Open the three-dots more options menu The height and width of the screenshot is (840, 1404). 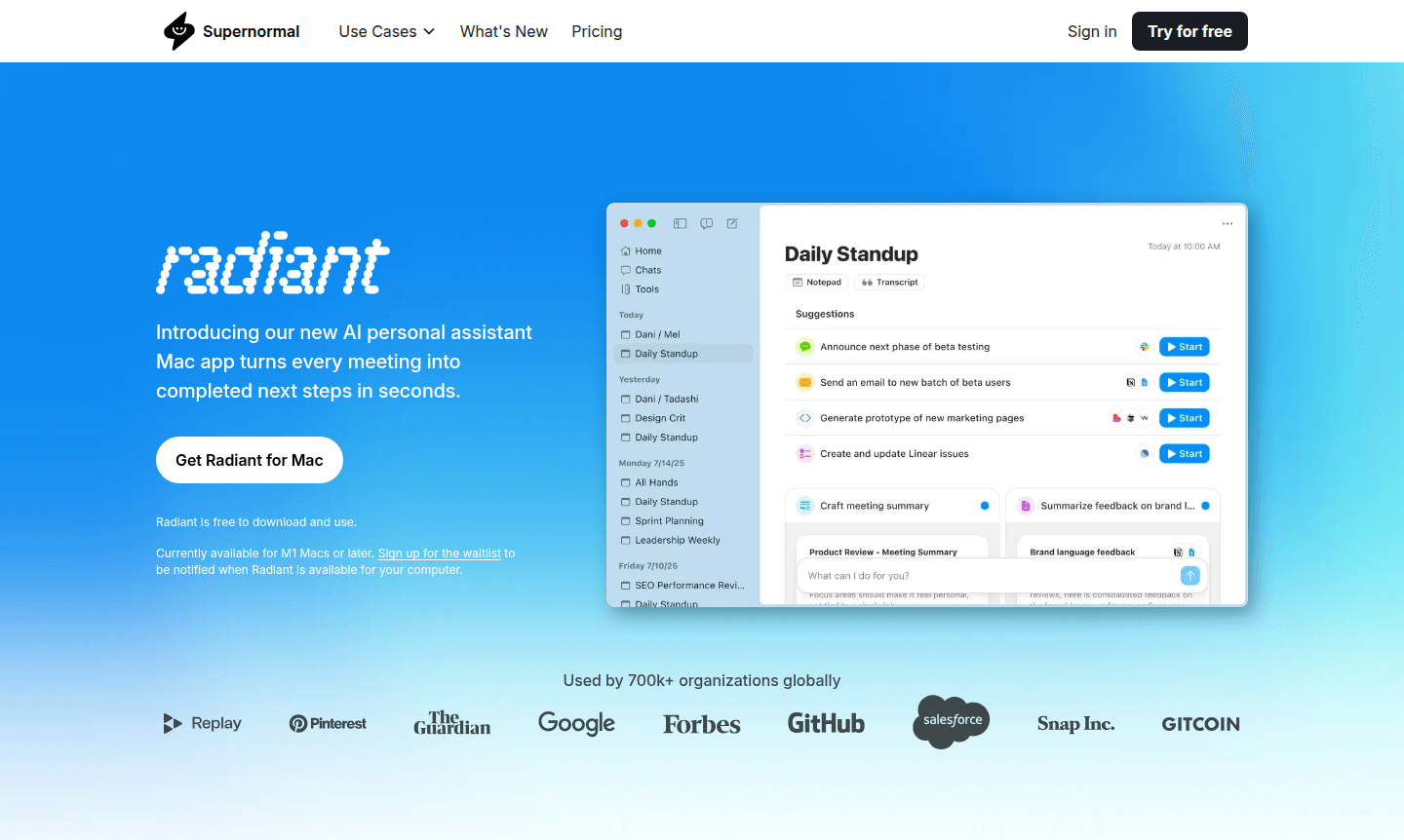point(1227,224)
